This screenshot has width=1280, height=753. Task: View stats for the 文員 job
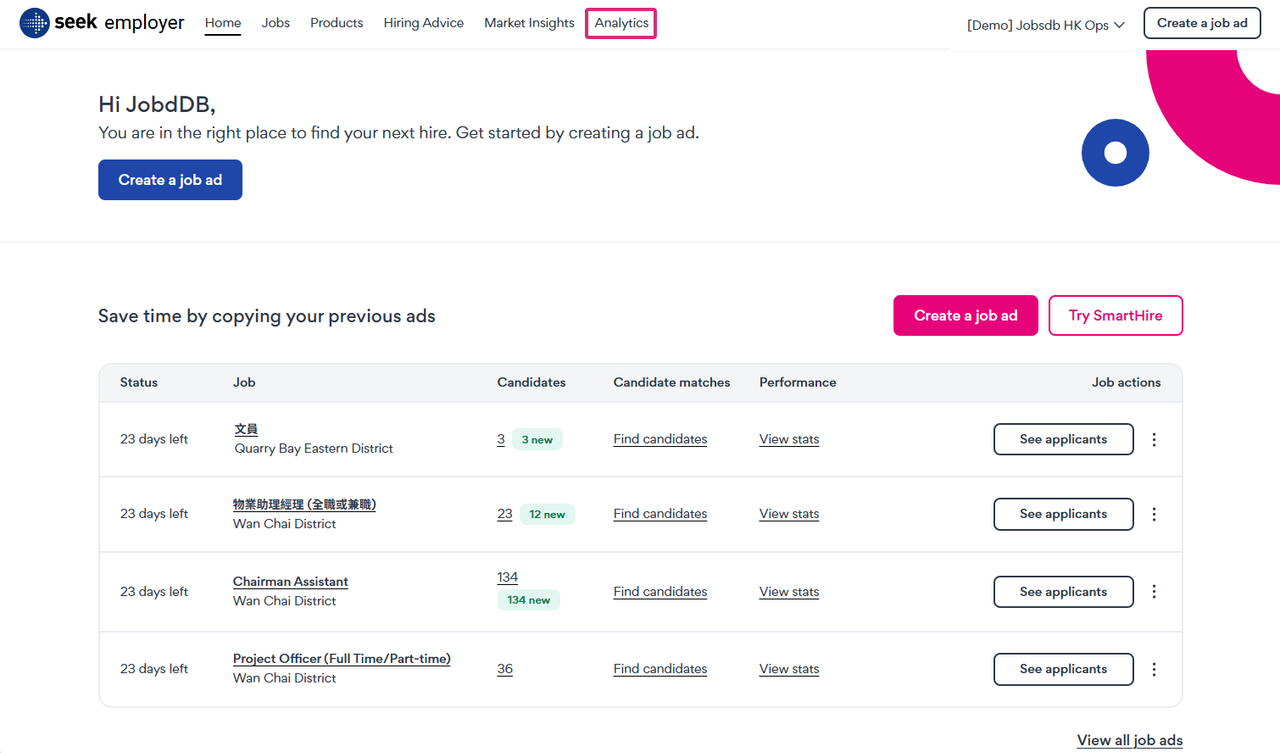789,439
